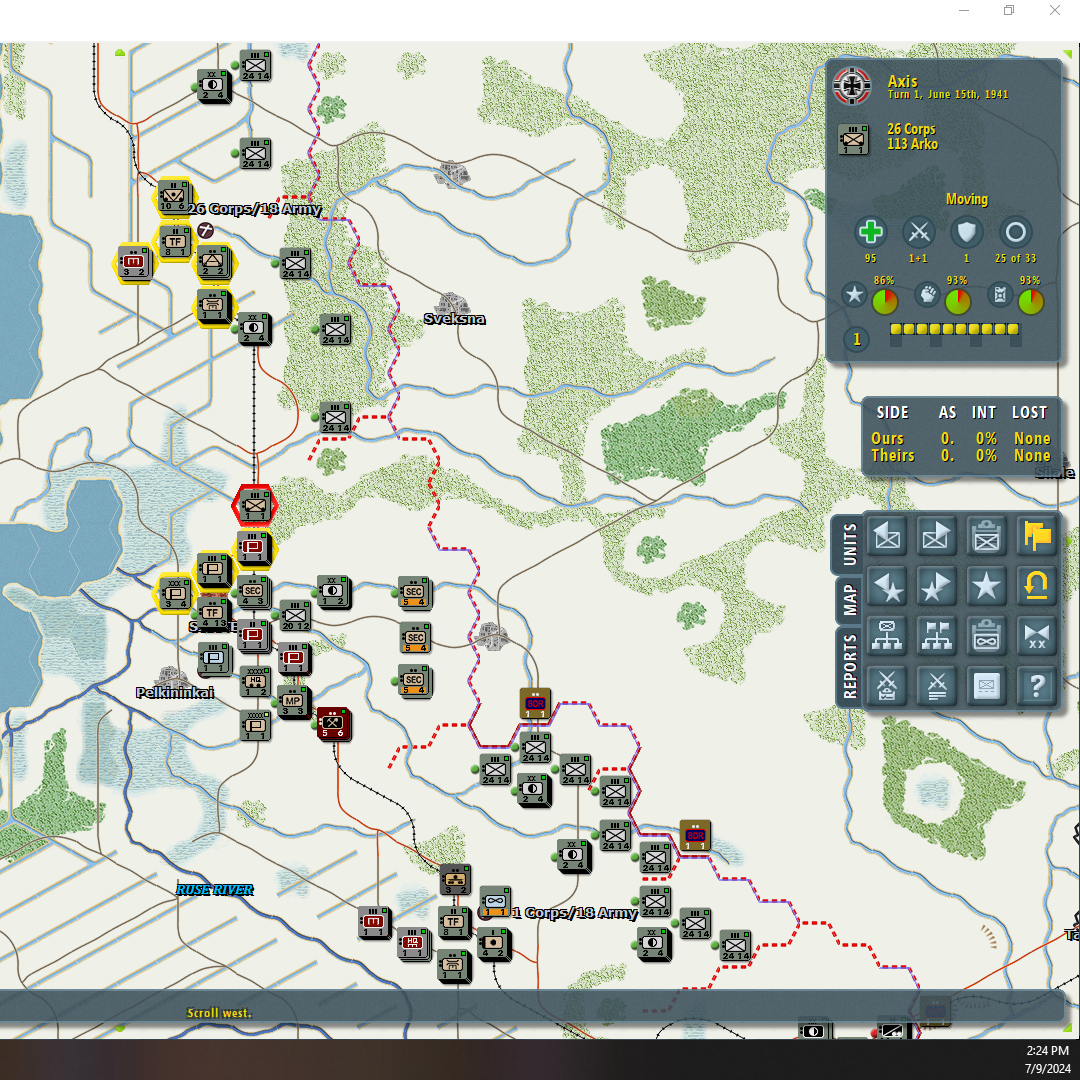
Task: Open the unit list clipboard icon
Action: tap(986, 536)
